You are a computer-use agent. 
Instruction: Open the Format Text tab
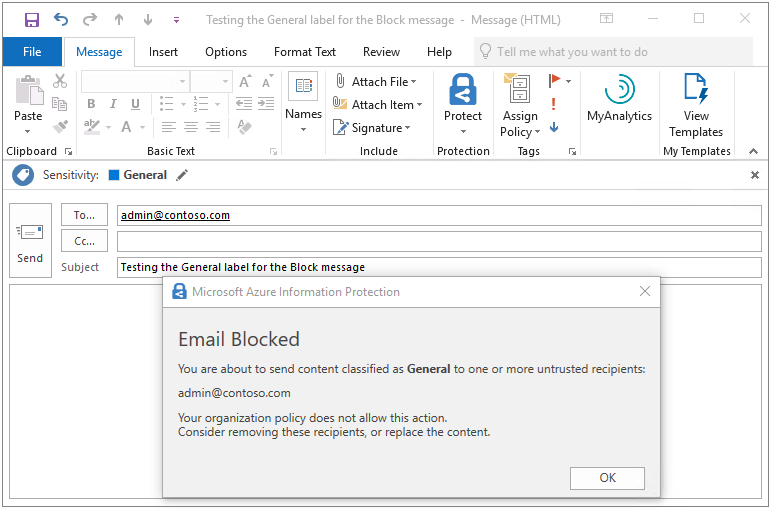tap(304, 52)
